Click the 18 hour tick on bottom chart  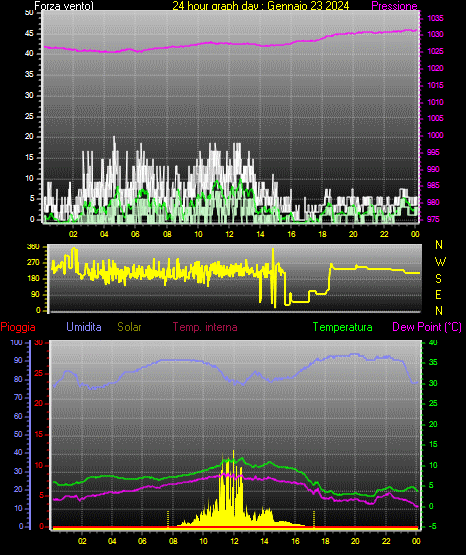click(325, 541)
